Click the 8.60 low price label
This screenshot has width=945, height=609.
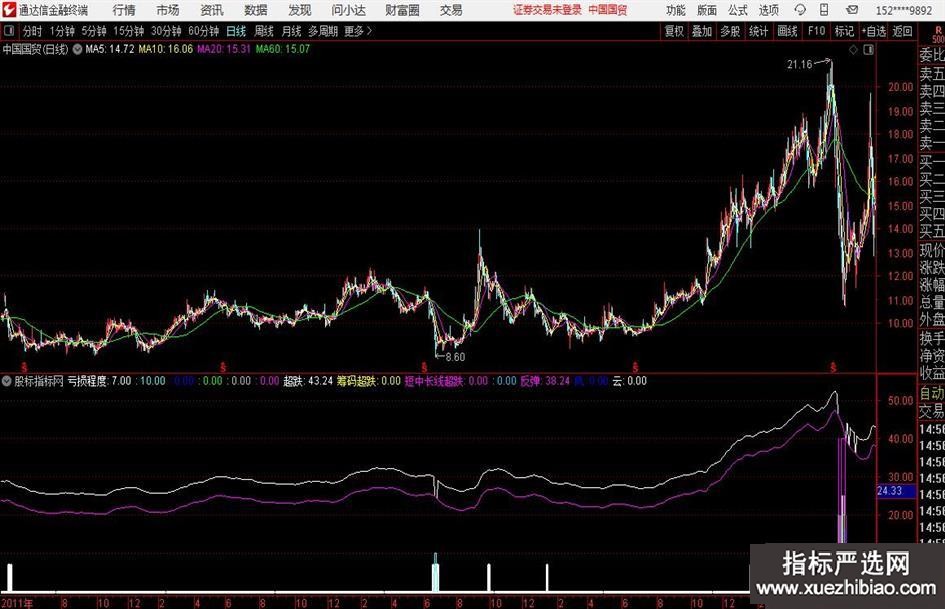455,357
